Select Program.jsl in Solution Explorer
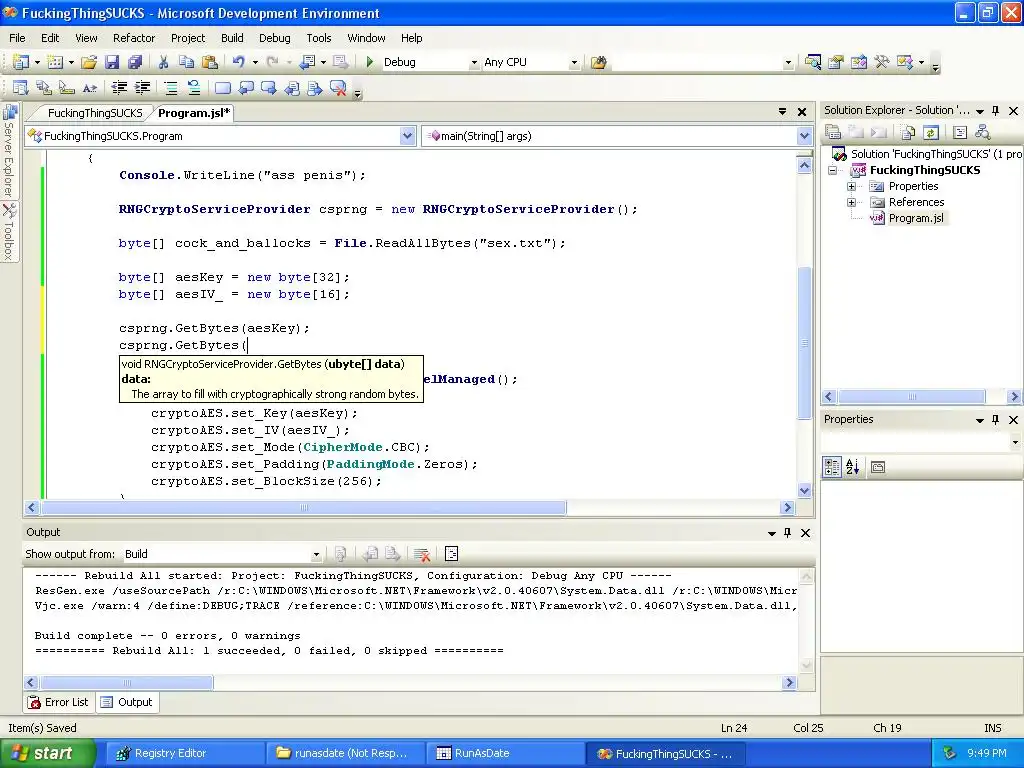 (916, 218)
